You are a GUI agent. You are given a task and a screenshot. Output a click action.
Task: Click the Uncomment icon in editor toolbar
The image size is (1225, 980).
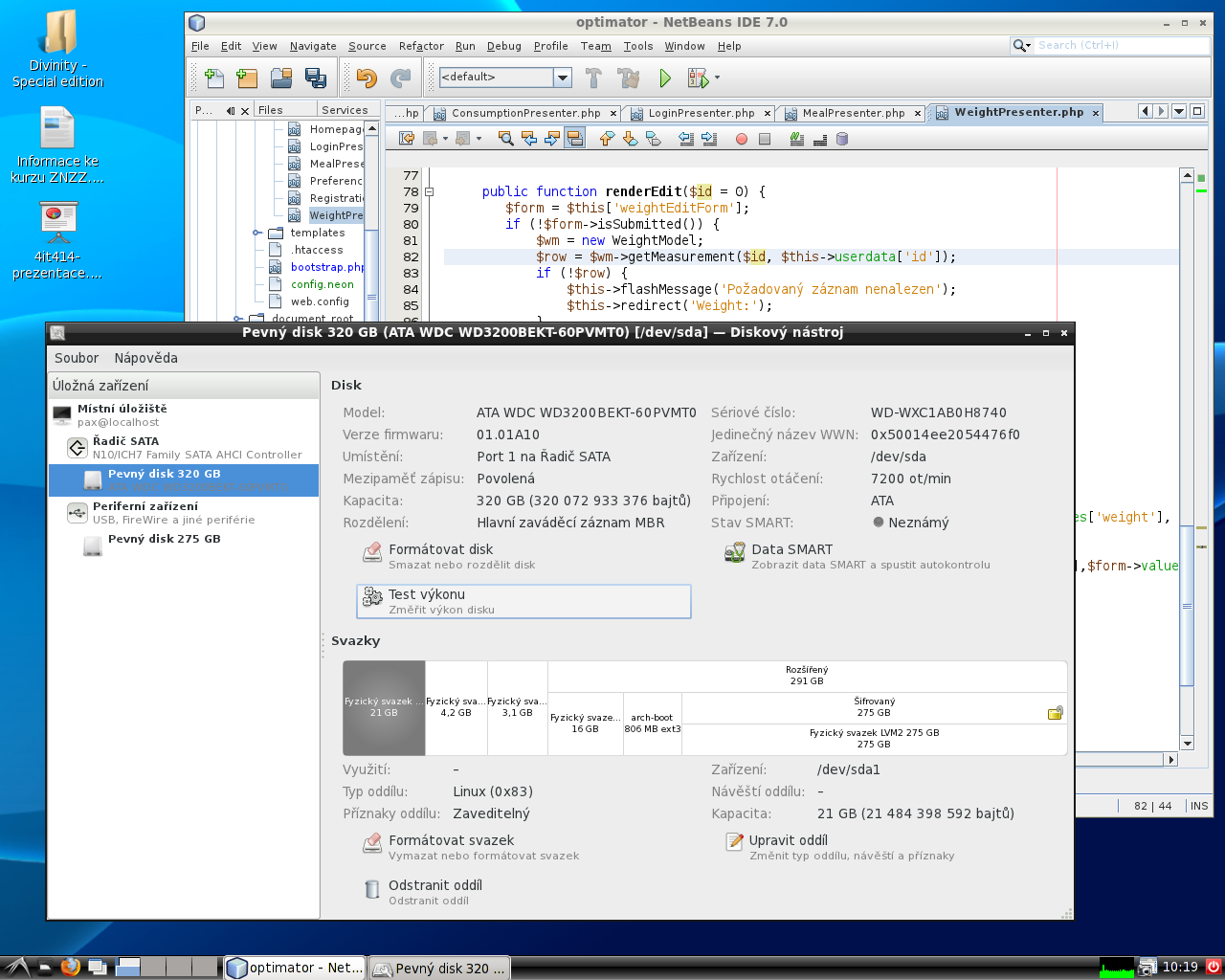(x=820, y=139)
